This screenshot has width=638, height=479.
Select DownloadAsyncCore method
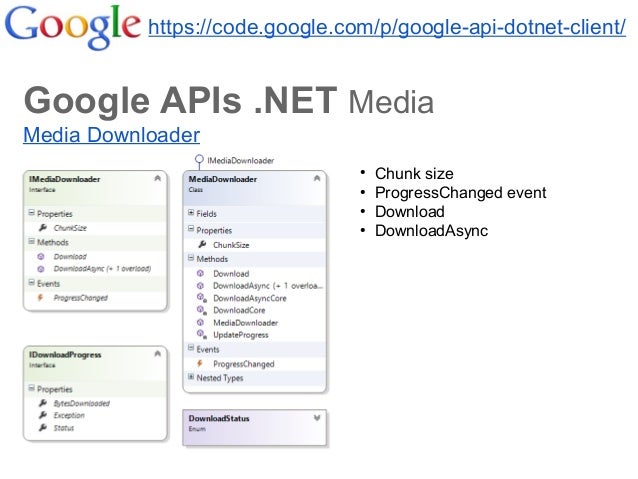tap(250, 298)
